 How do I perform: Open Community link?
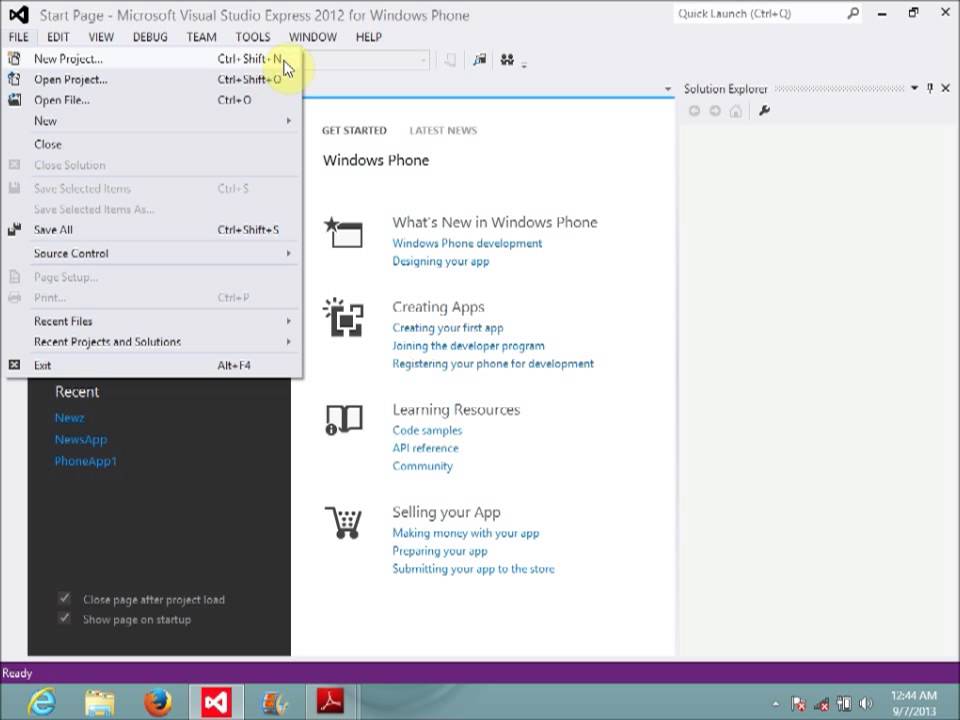(422, 466)
